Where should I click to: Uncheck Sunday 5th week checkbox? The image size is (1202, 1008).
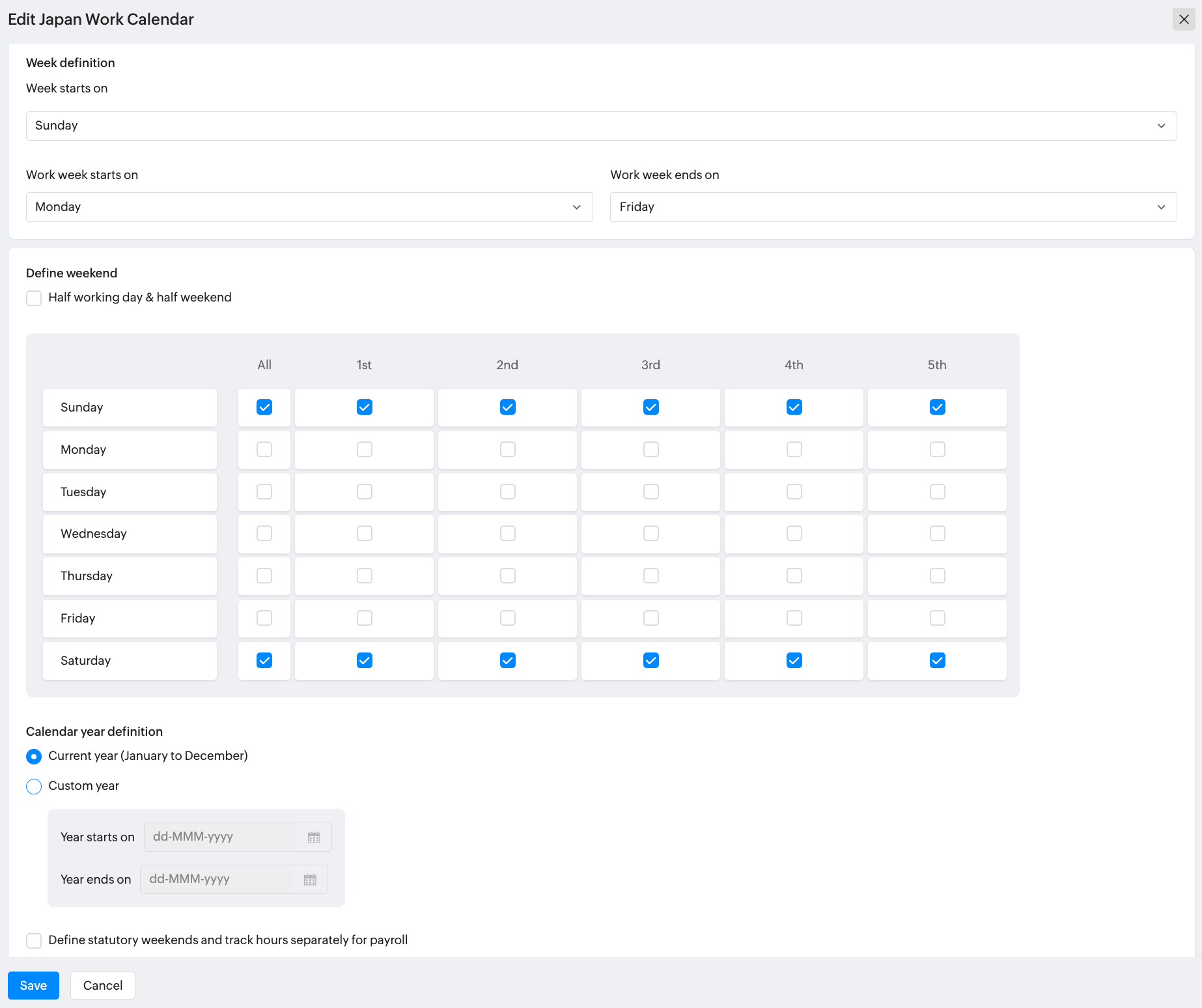(938, 408)
